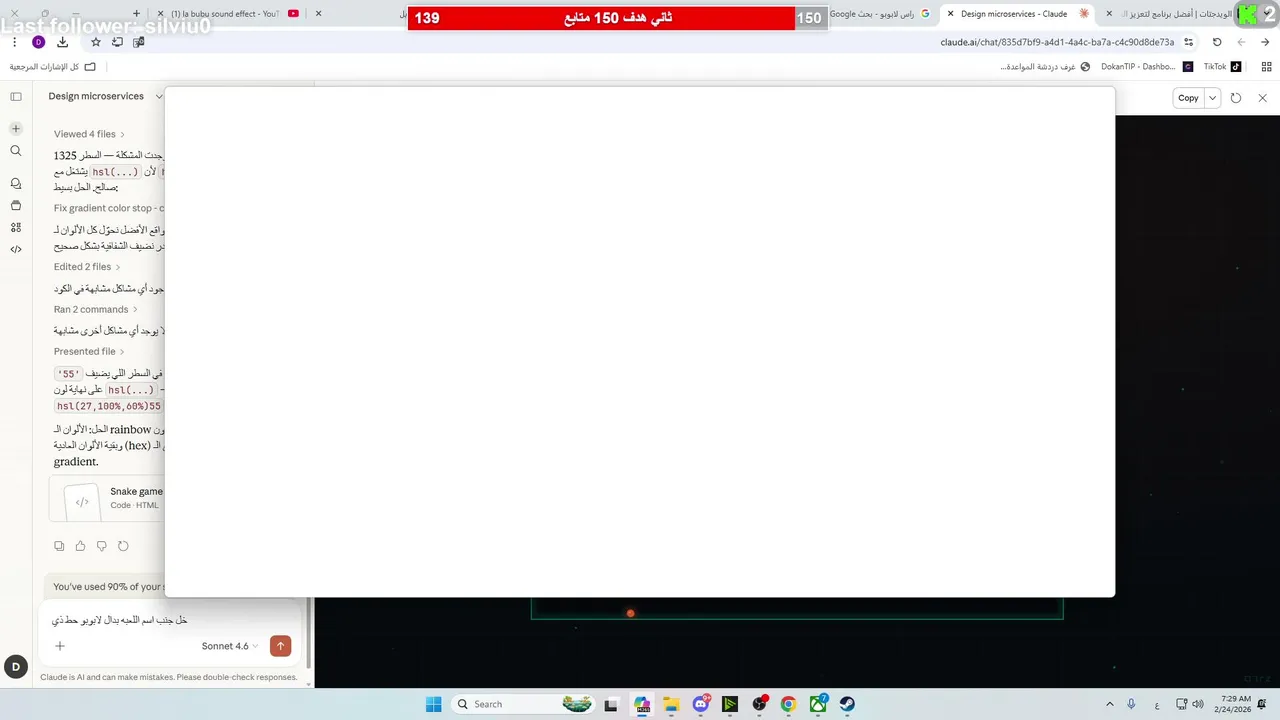The height and width of the screenshot is (720, 1280).
Task: Open the all bookmarks folder
Action: coord(53,67)
